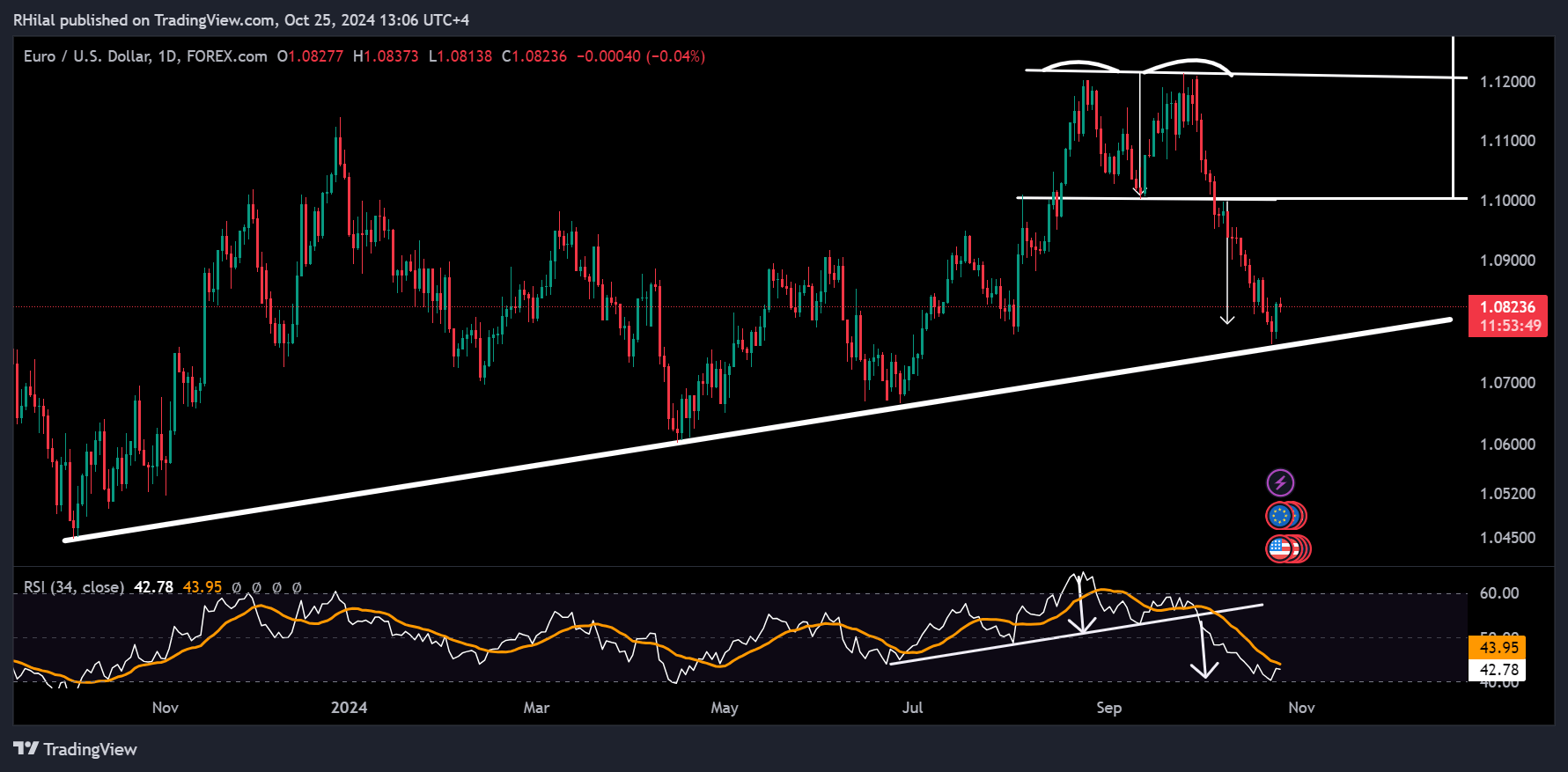Click the change value -0.00040 (-0.04%)

[x=641, y=56]
